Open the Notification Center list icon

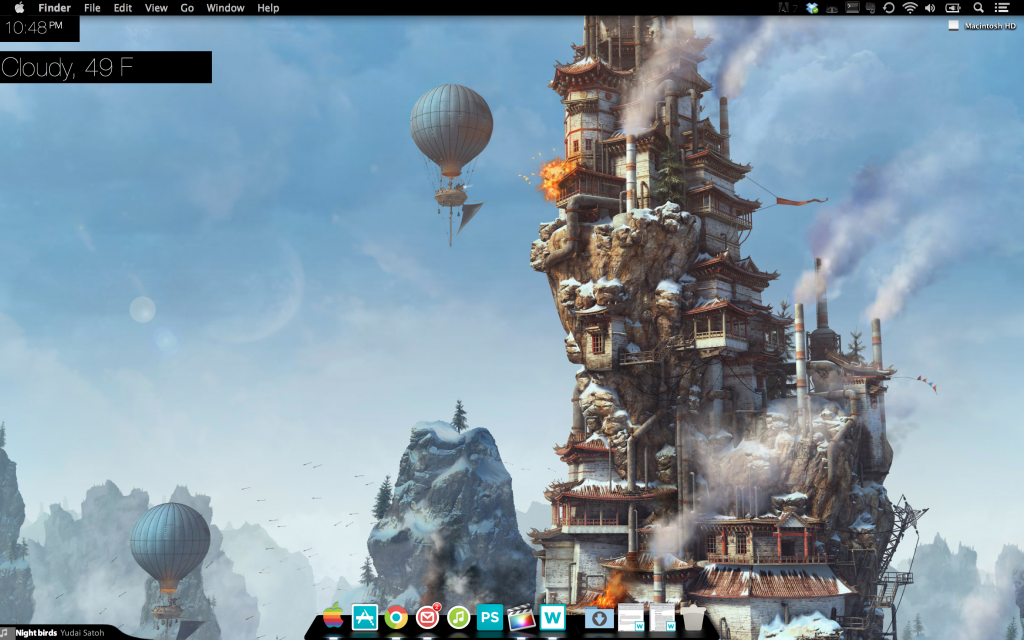point(1001,8)
